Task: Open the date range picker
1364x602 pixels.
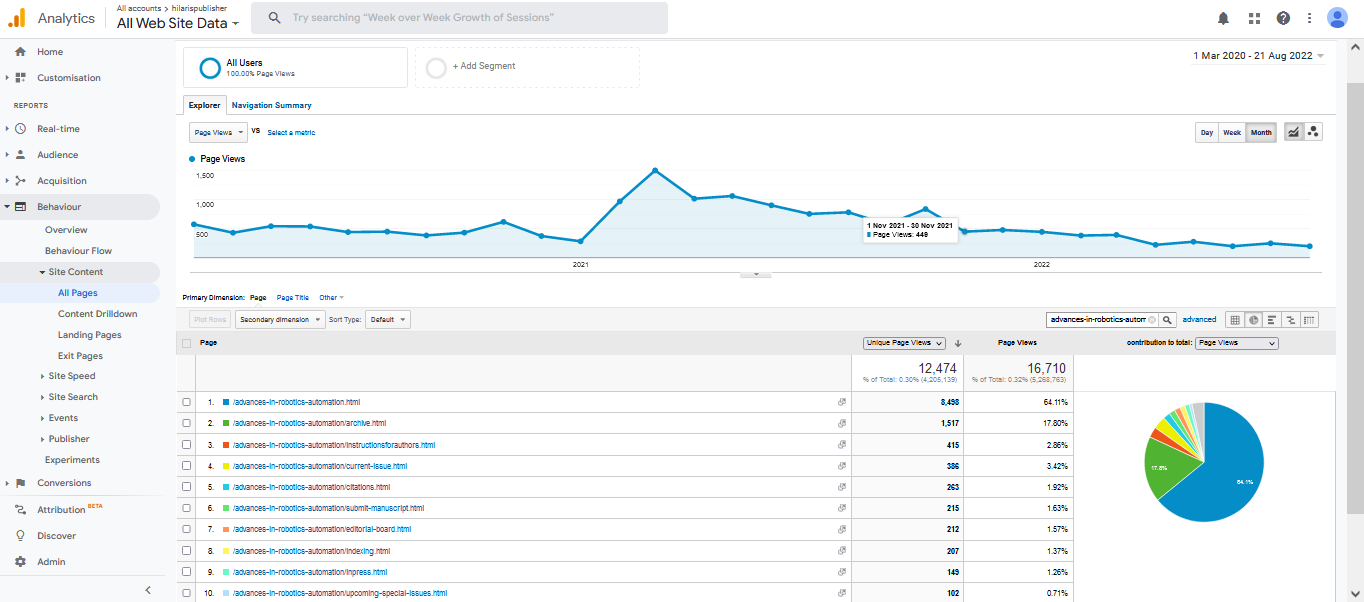Action: pyautogui.click(x=1258, y=56)
